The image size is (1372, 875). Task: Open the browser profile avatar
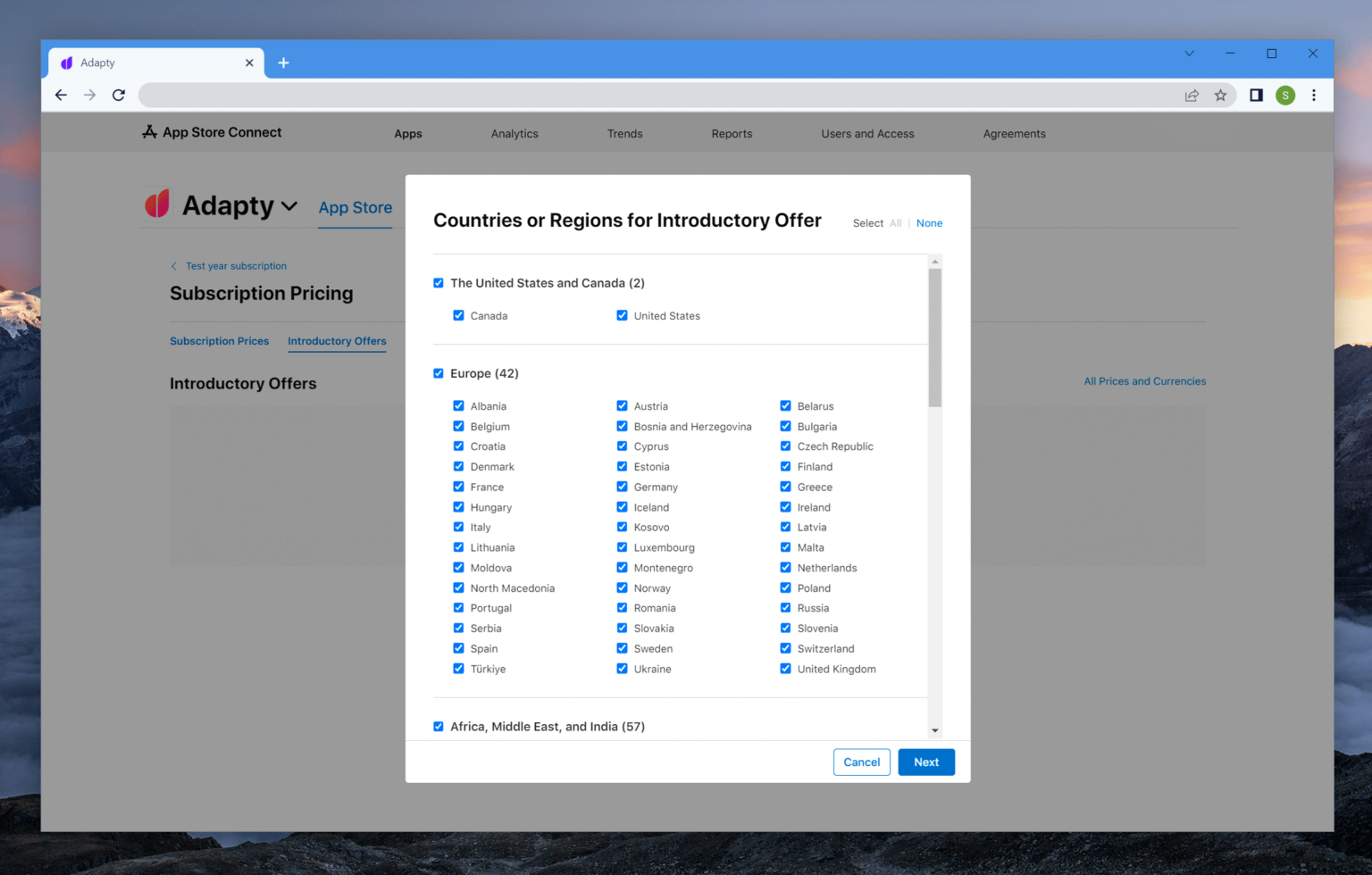1285,95
